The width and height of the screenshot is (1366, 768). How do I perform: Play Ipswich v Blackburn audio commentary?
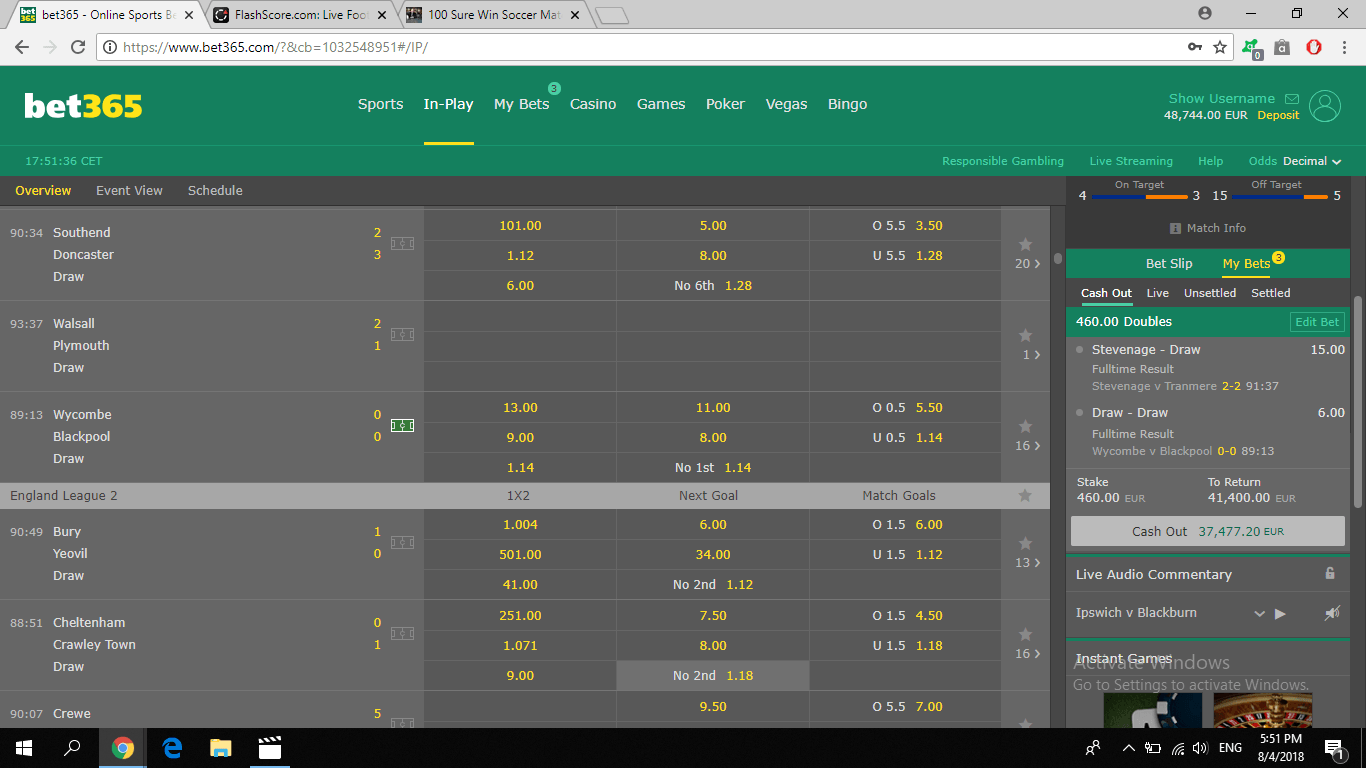click(x=1280, y=614)
